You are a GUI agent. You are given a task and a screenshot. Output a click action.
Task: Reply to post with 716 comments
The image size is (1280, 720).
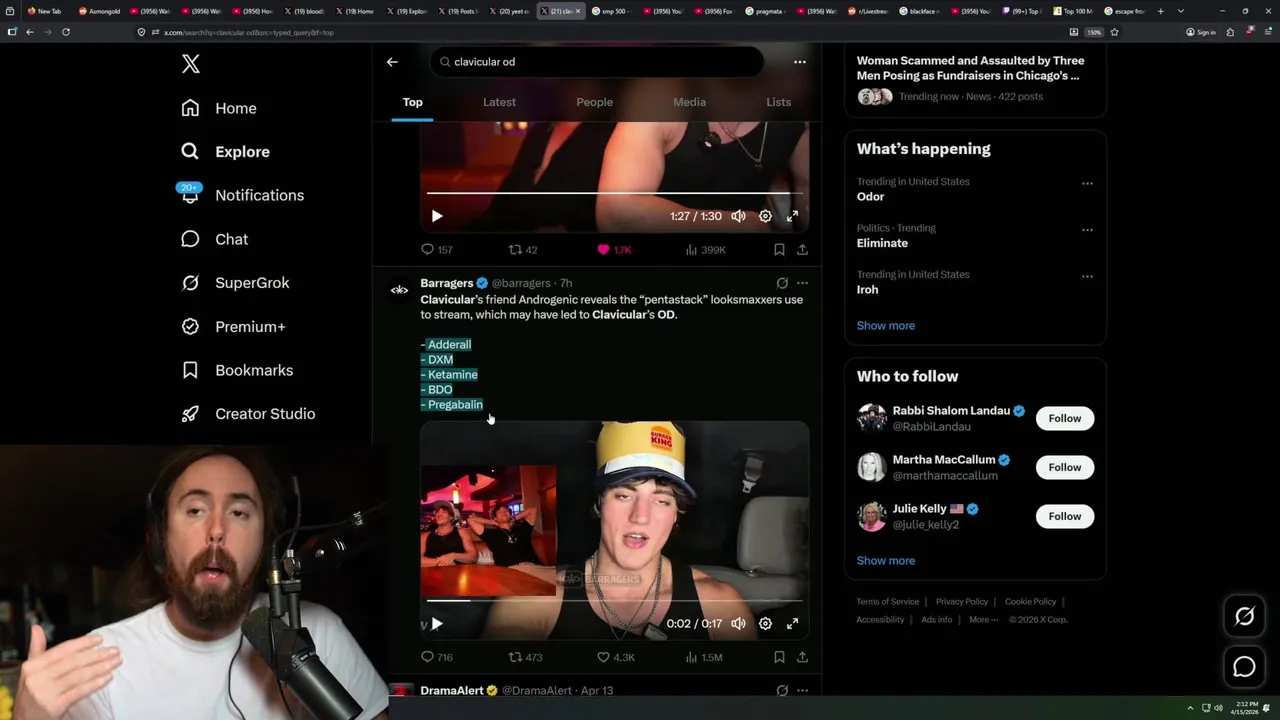point(437,657)
